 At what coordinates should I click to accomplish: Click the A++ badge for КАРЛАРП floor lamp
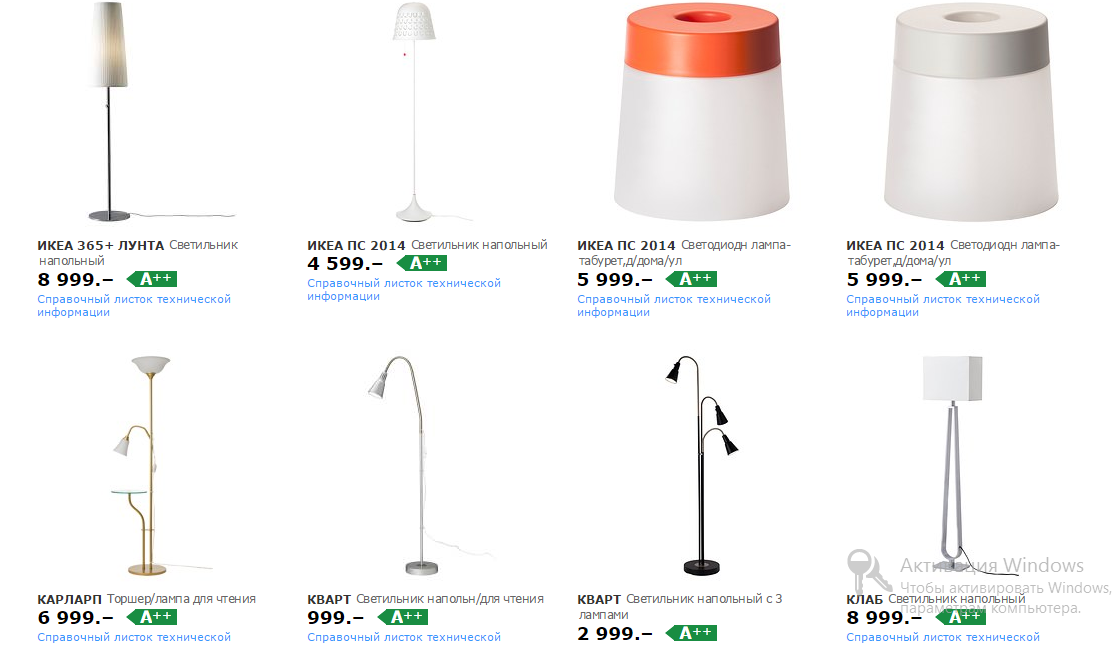152,616
